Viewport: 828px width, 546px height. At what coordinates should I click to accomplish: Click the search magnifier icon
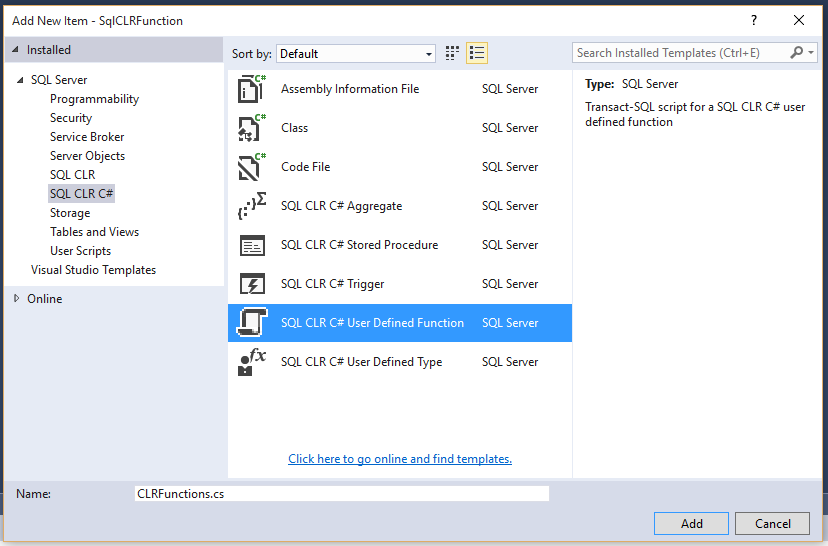pos(796,52)
